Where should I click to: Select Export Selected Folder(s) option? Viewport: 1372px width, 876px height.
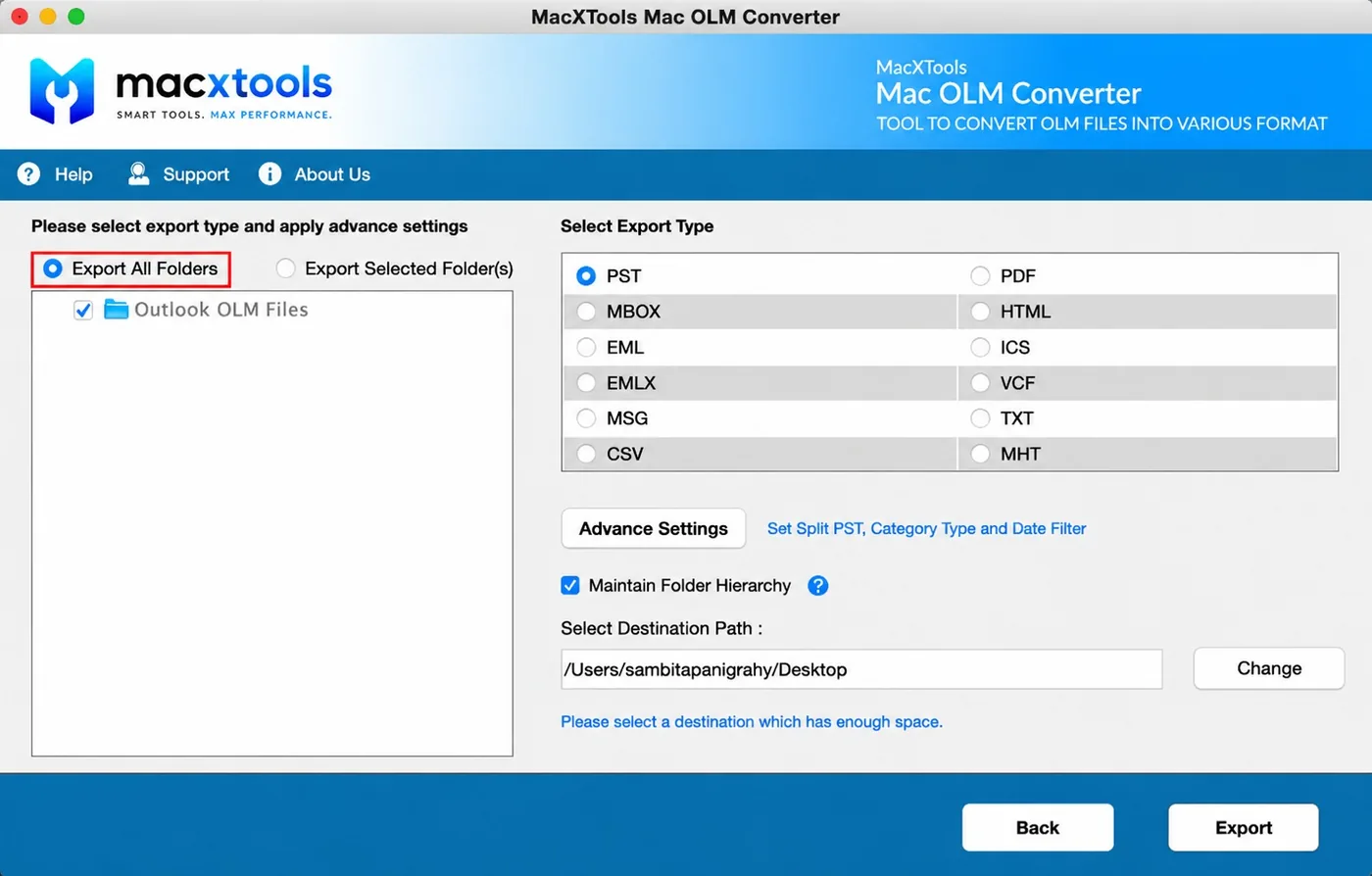pyautogui.click(x=285, y=268)
